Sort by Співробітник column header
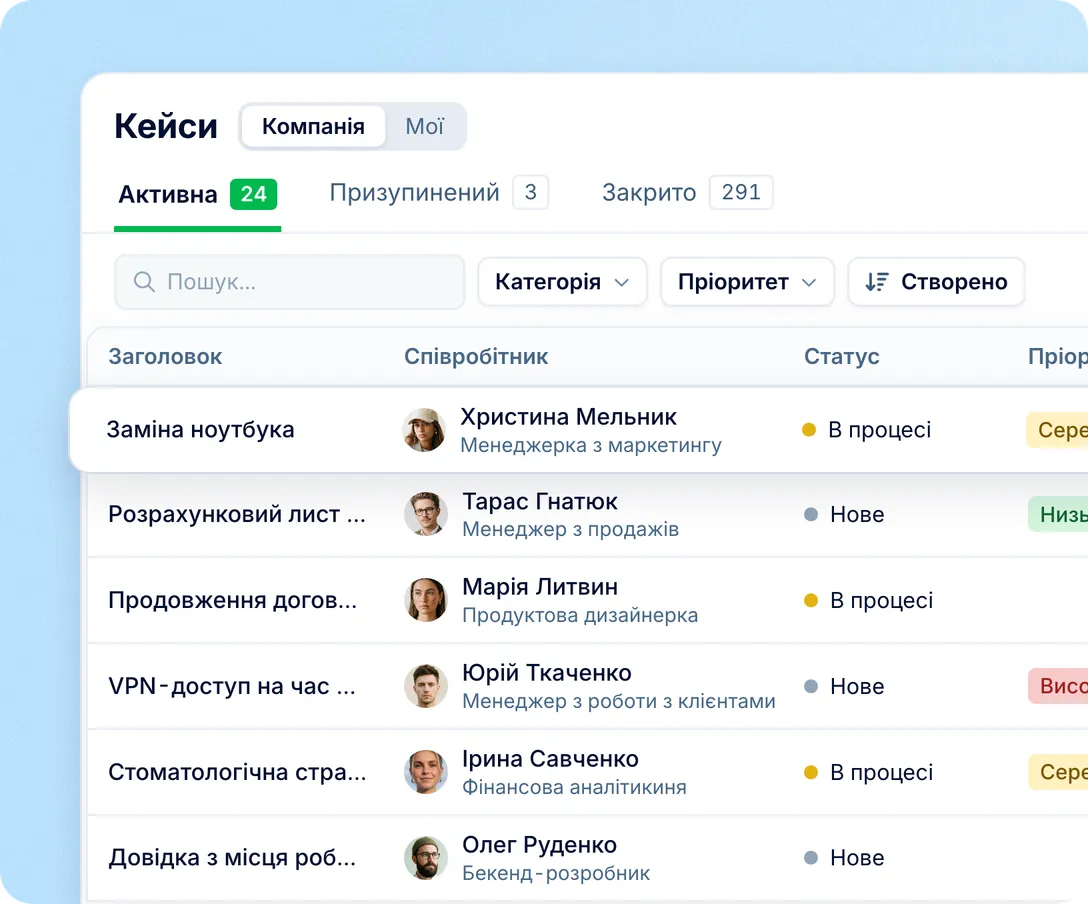Viewport: 1088px width, 904px height. pos(476,357)
